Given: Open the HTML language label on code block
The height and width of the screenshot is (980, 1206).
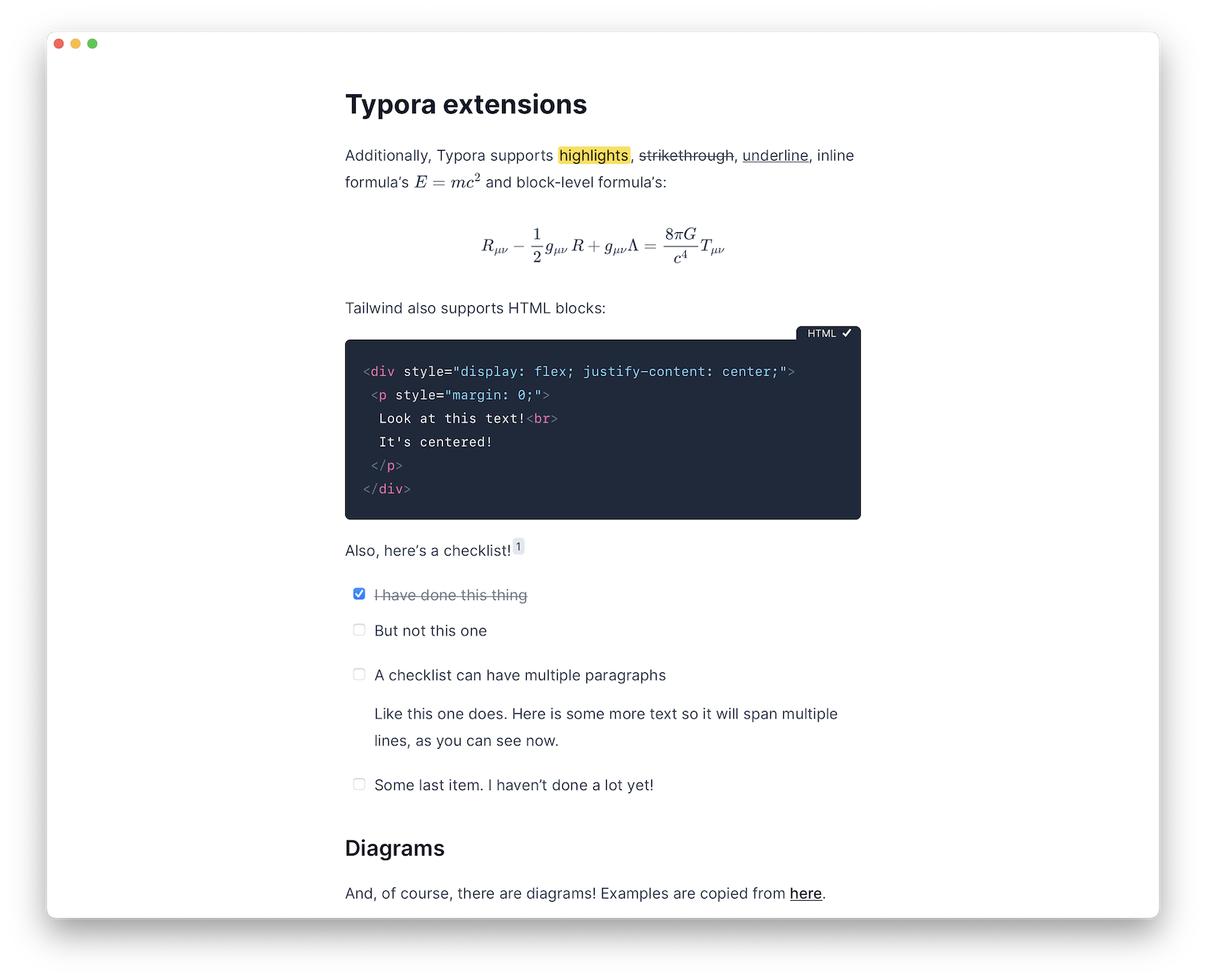Looking at the screenshot, I should (822, 333).
